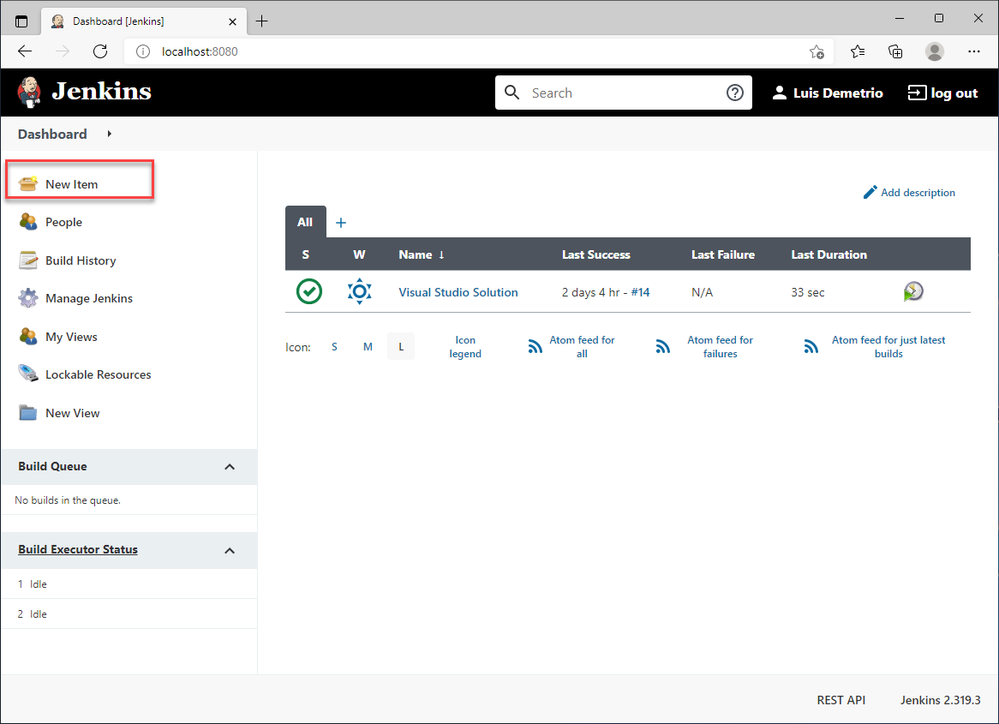Click the green success status icon
The width and height of the screenshot is (999, 724).
[x=309, y=292]
